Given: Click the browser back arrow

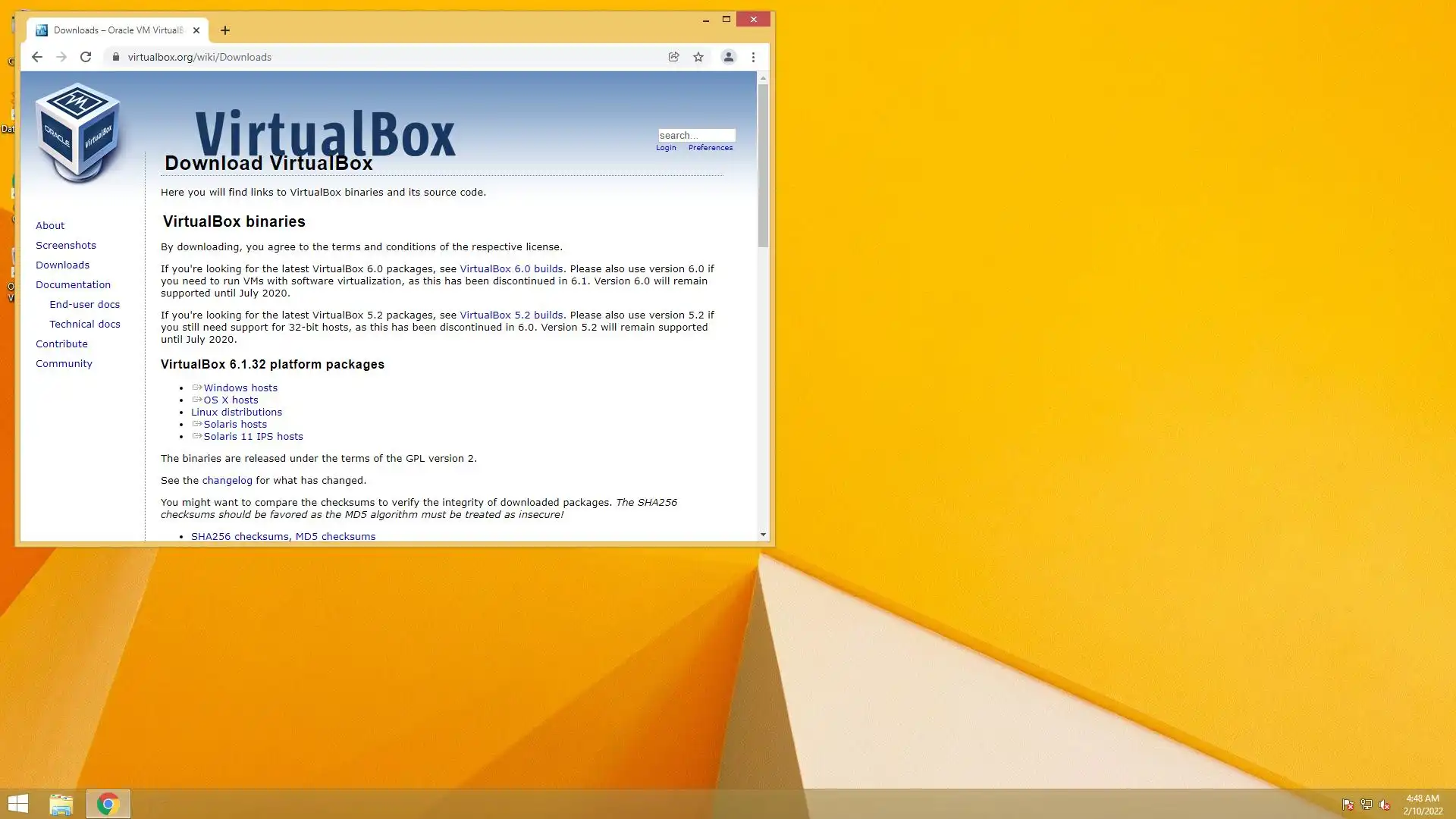Looking at the screenshot, I should [36, 57].
